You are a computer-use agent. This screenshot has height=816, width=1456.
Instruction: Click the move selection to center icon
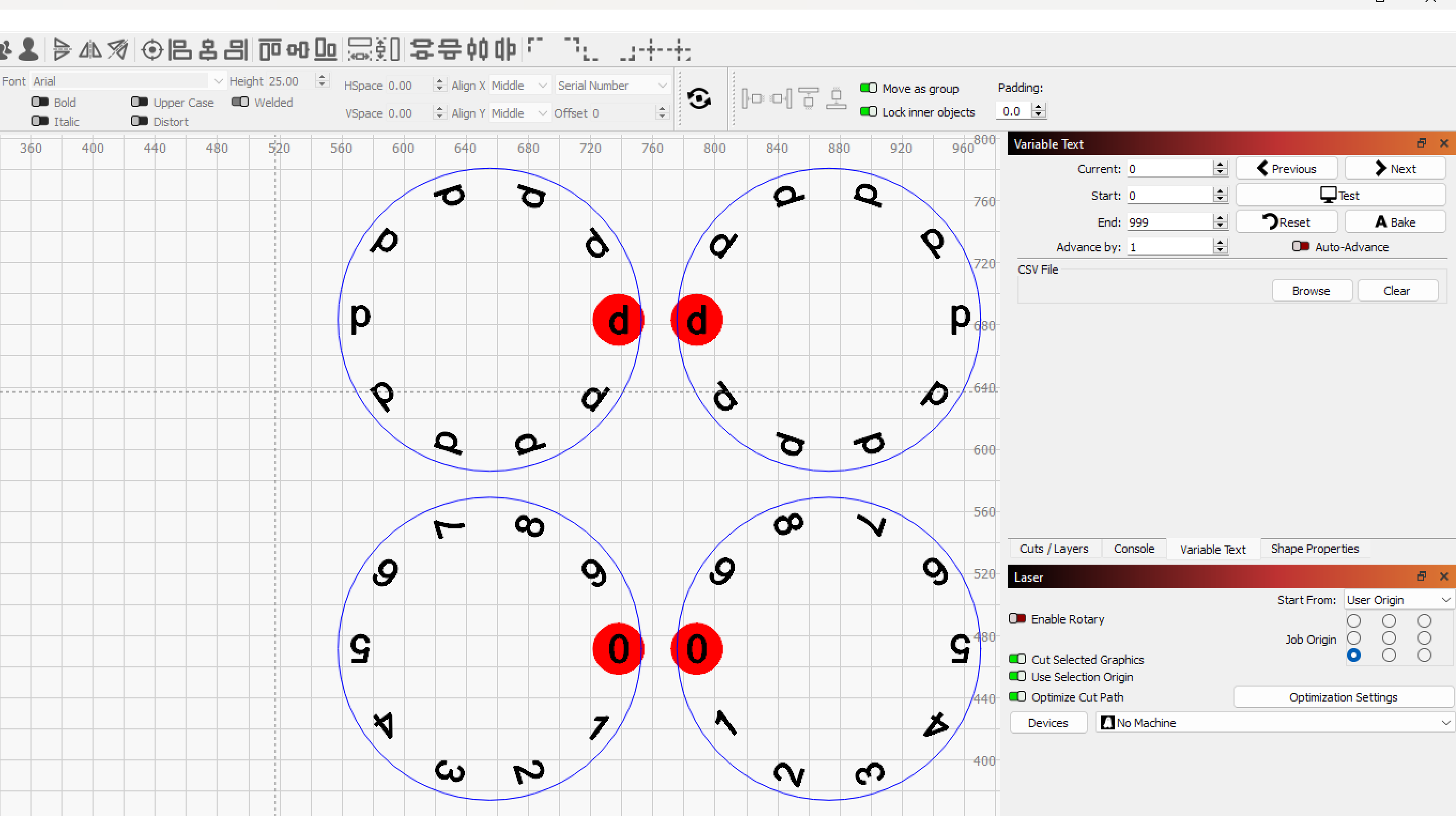point(151,50)
